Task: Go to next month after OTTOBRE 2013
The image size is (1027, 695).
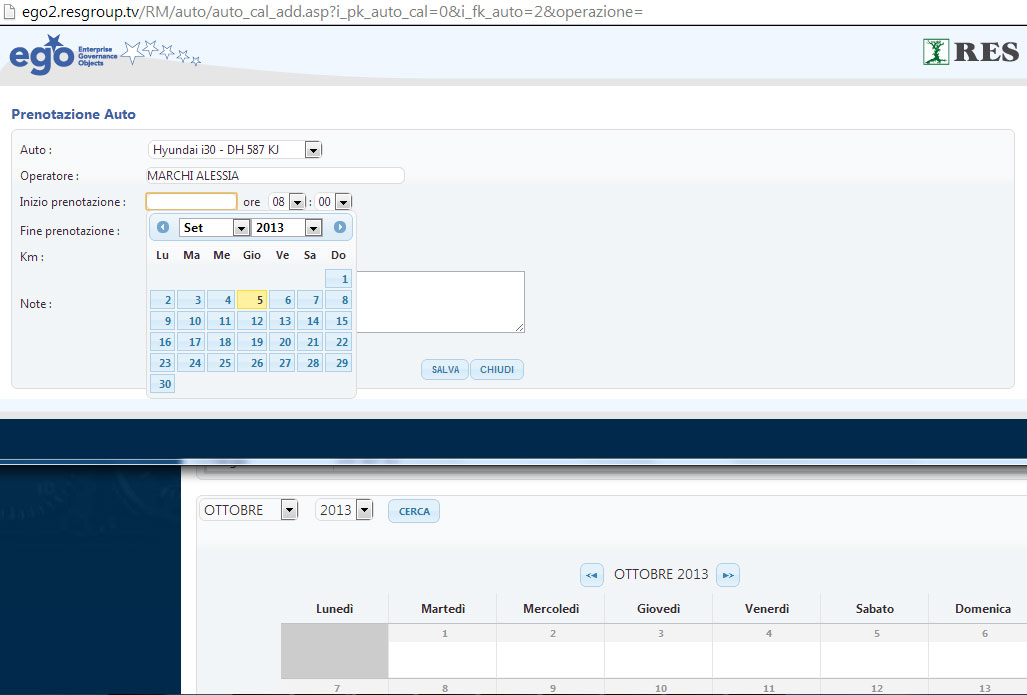Action: (x=728, y=575)
